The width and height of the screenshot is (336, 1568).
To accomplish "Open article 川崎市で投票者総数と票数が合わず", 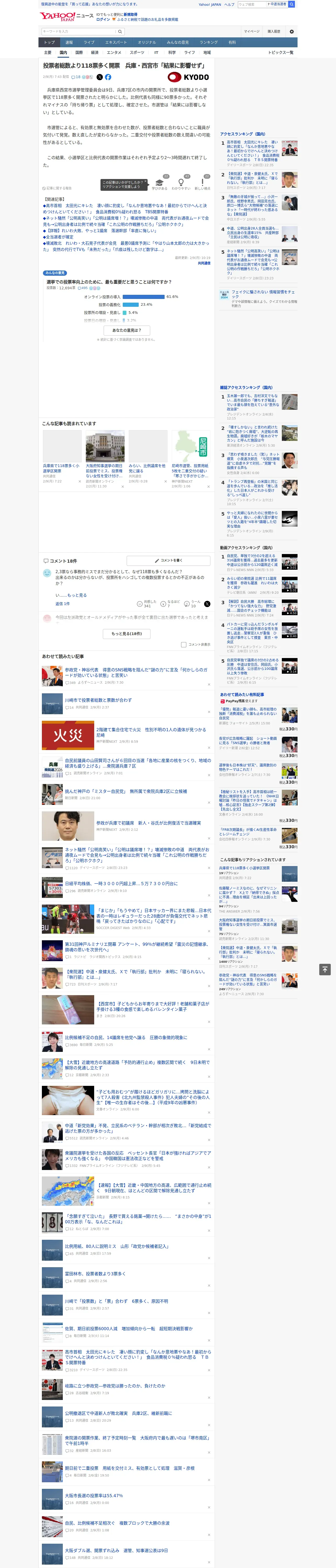I will [98, 700].
